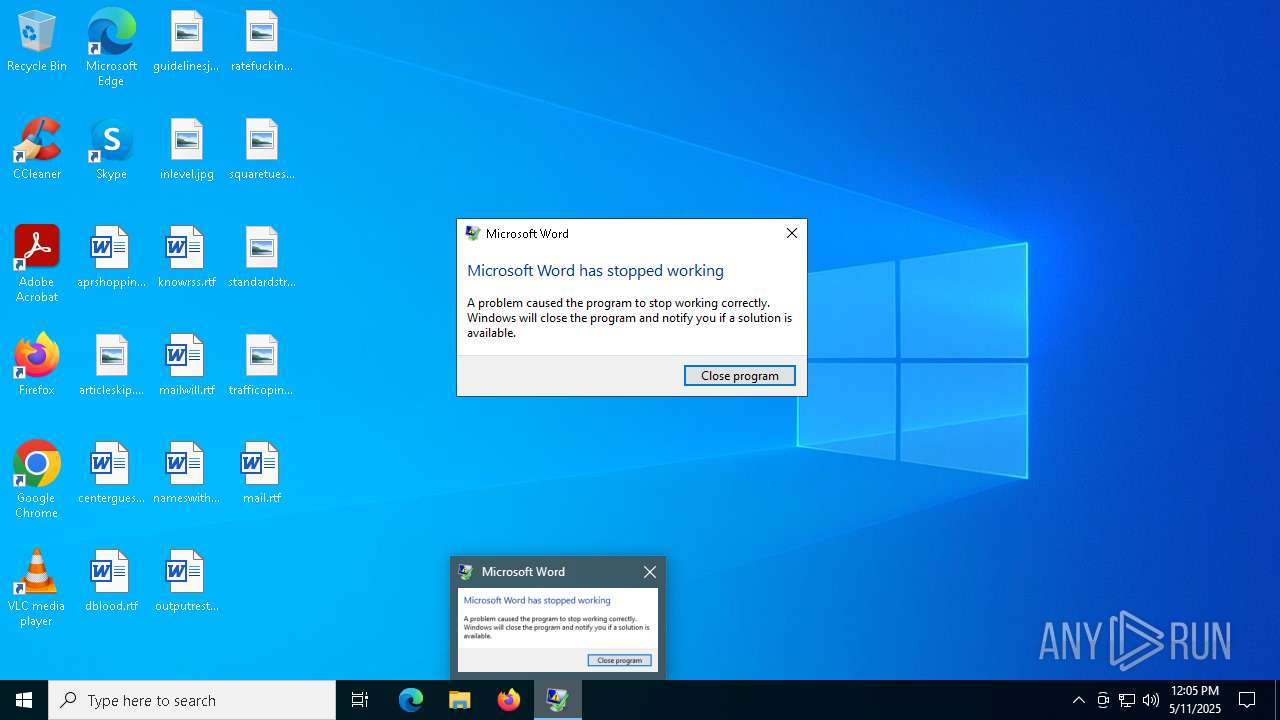This screenshot has width=1280, height=720.
Task: Select the ratefuckin... image file
Action: click(261, 41)
